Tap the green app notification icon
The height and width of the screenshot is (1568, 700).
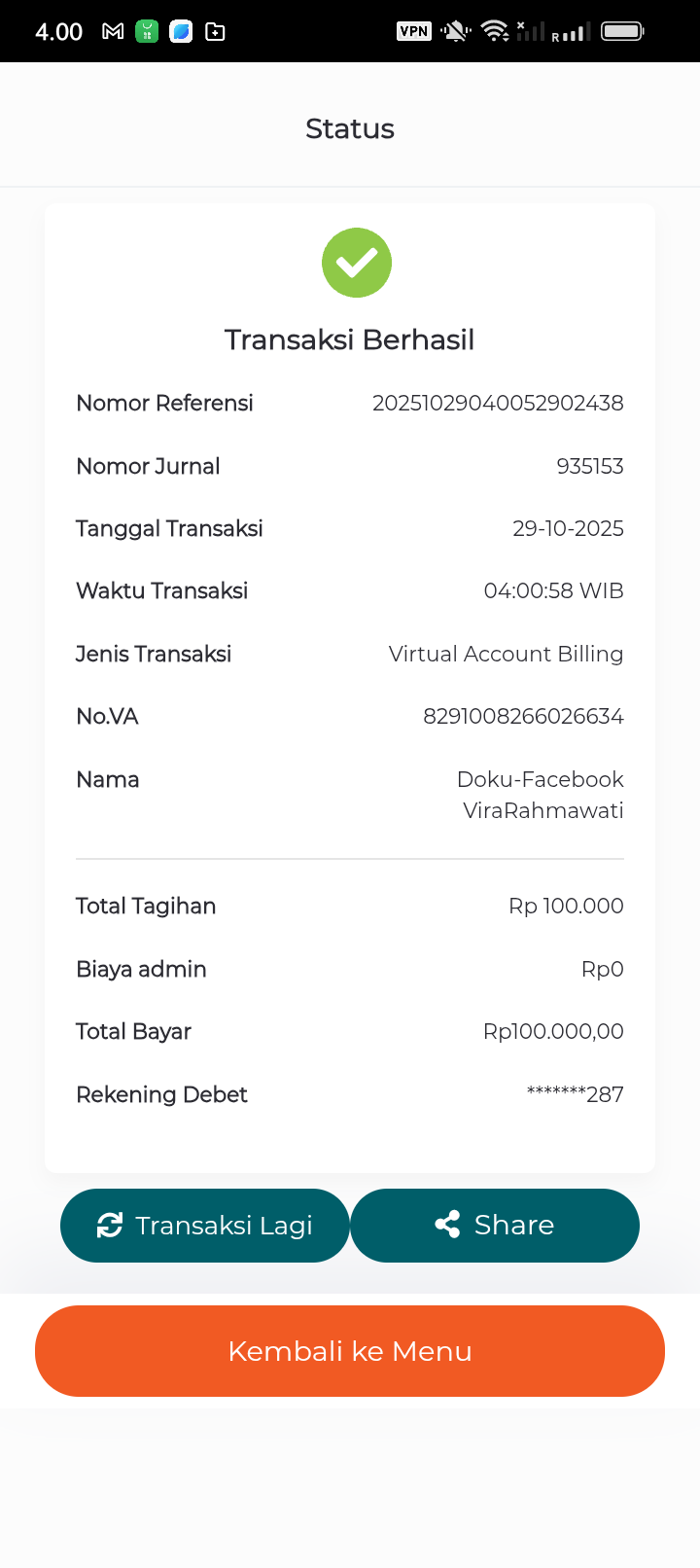click(x=147, y=32)
